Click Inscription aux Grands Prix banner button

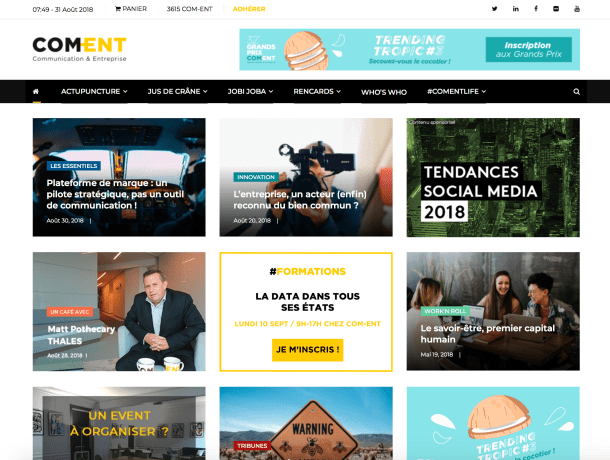[529, 49]
